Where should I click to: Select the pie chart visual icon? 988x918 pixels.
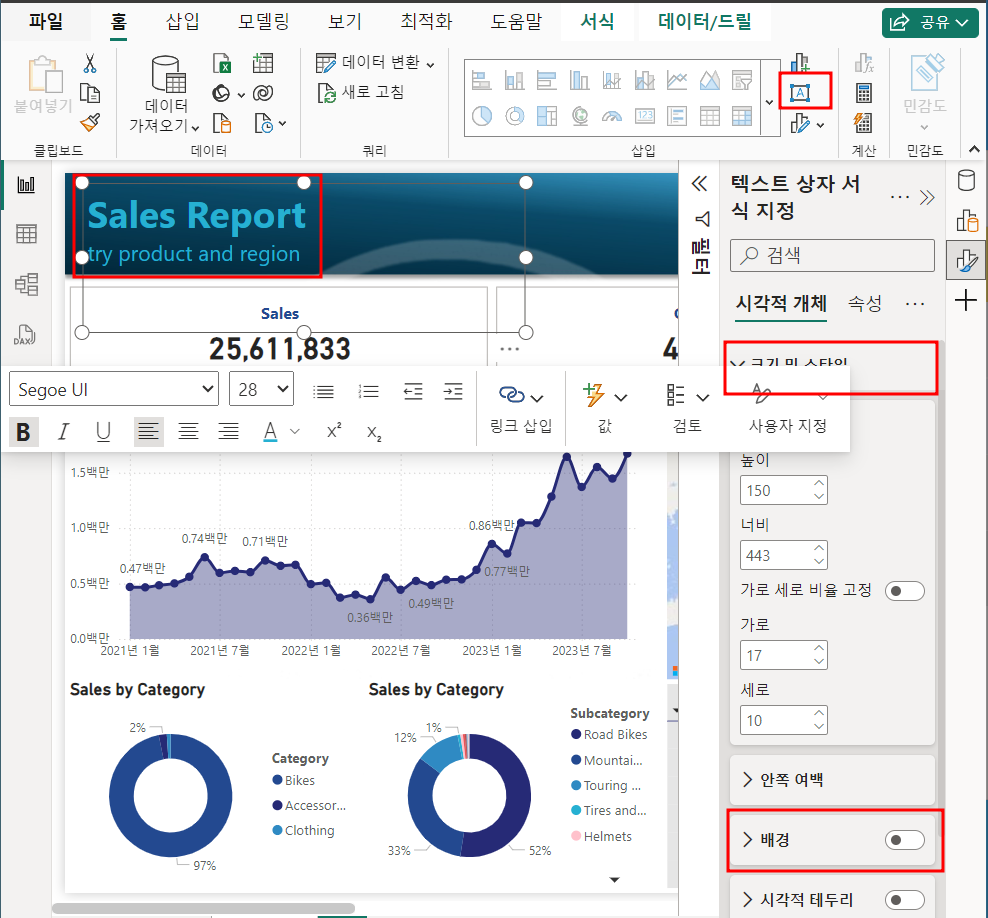pyautogui.click(x=481, y=116)
